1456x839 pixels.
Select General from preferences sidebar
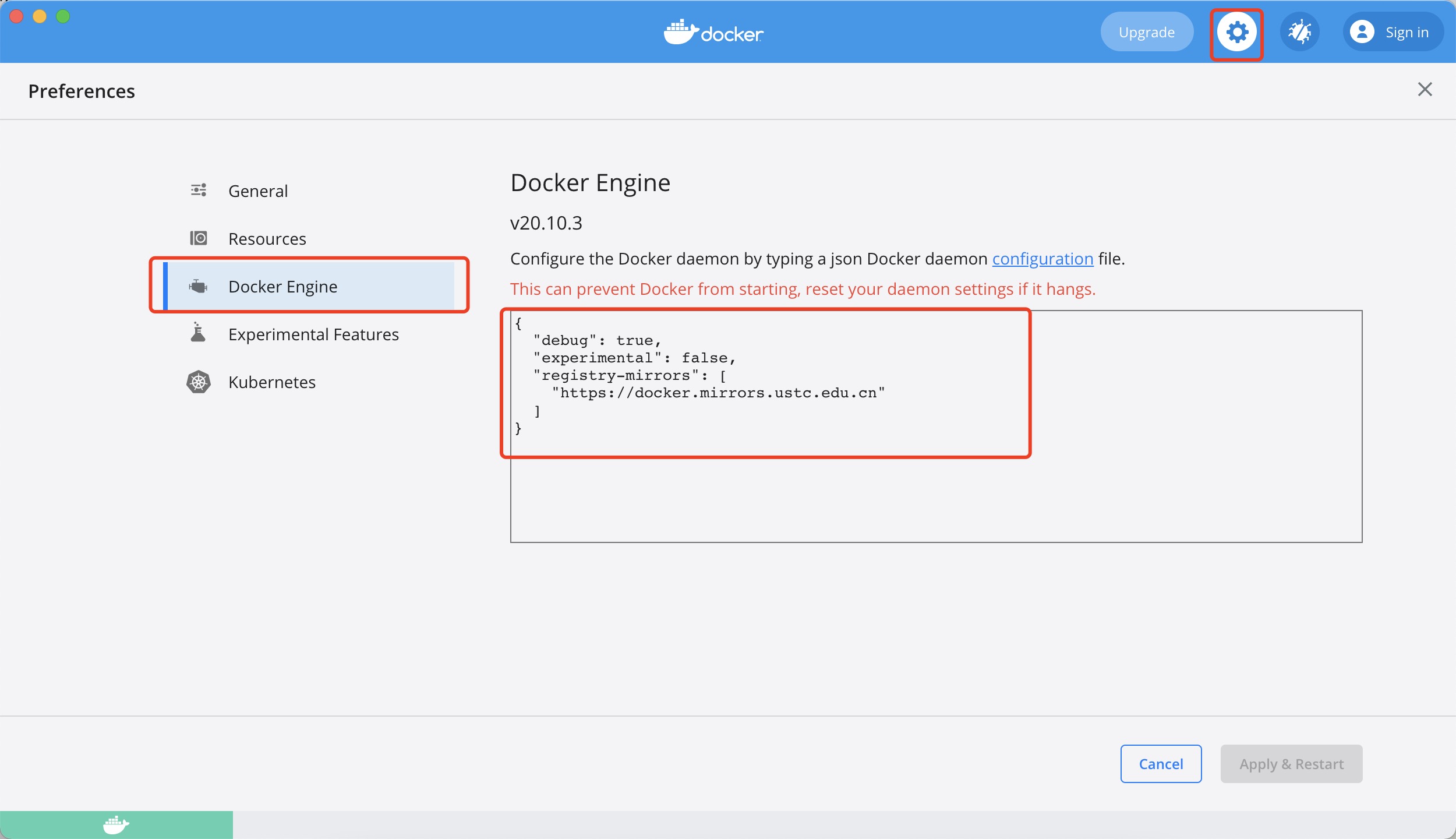coord(257,191)
